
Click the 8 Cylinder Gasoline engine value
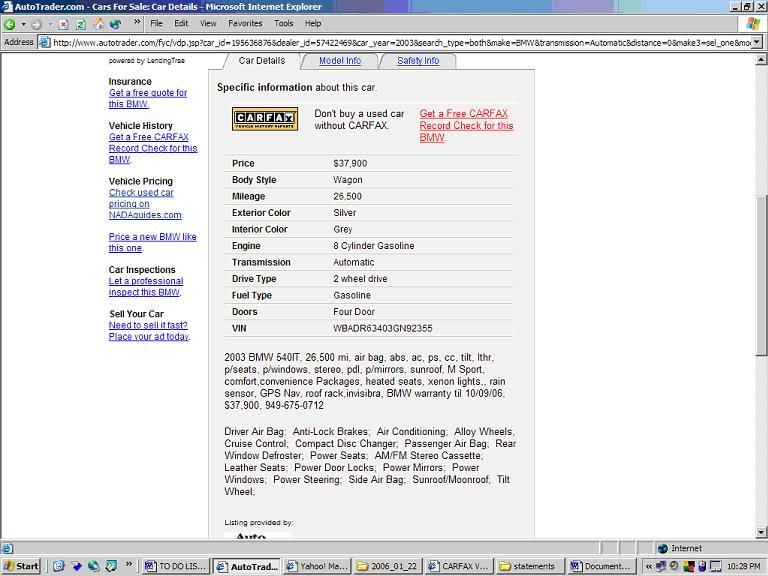click(x=374, y=246)
